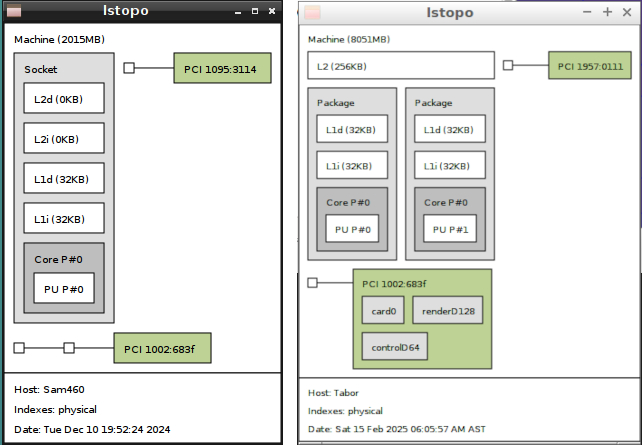The height and width of the screenshot is (445, 642).
Task: Click the PCI 1095:3114 device box
Action: (221, 69)
